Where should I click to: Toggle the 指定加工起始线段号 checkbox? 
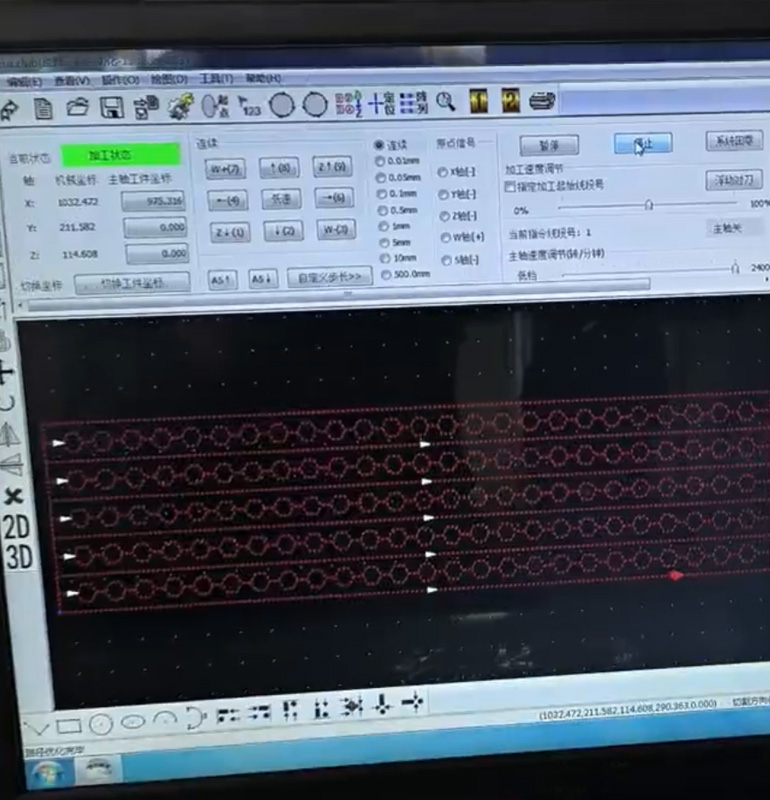510,186
